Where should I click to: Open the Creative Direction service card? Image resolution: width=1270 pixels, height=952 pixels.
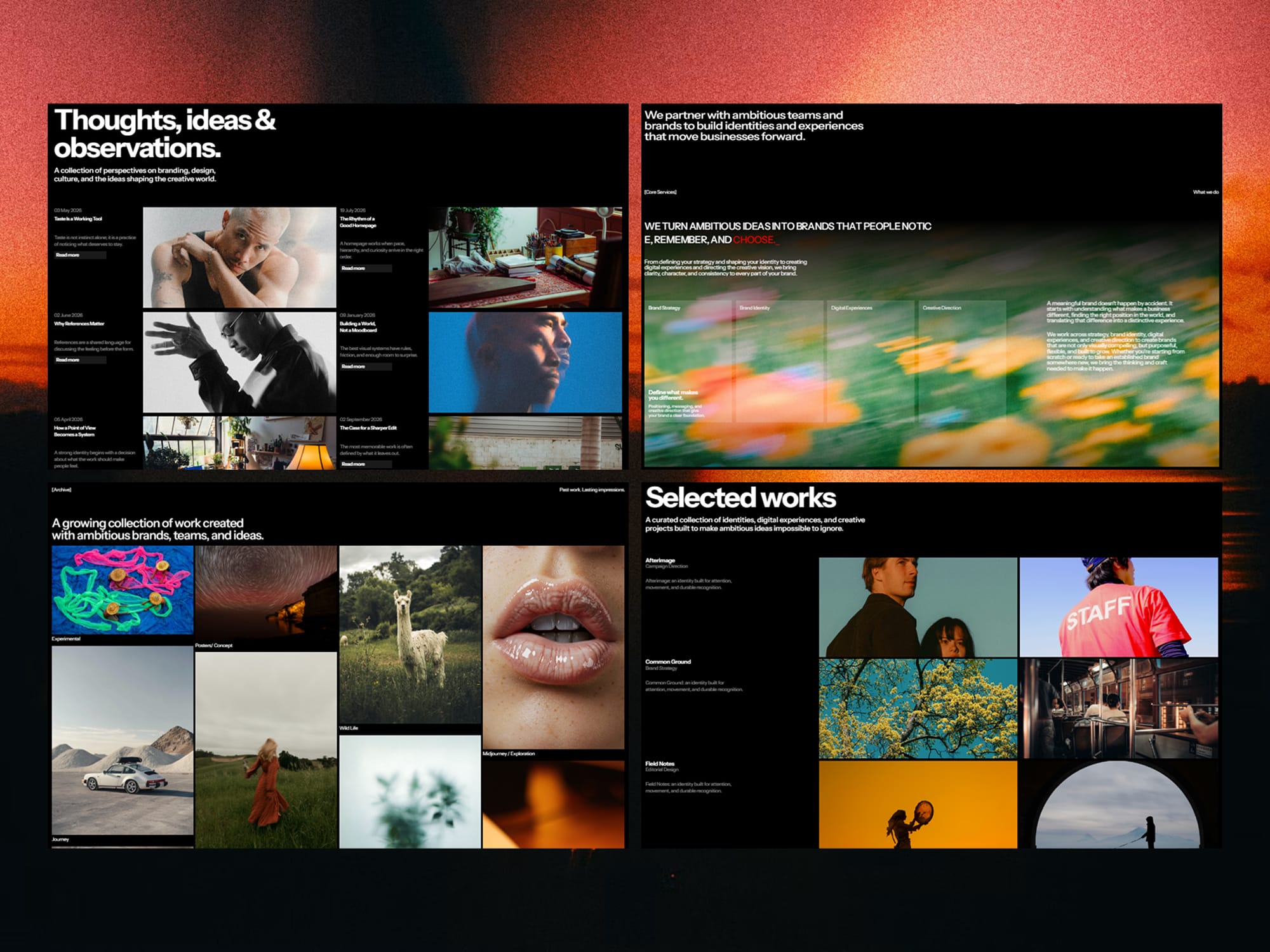tap(963, 361)
